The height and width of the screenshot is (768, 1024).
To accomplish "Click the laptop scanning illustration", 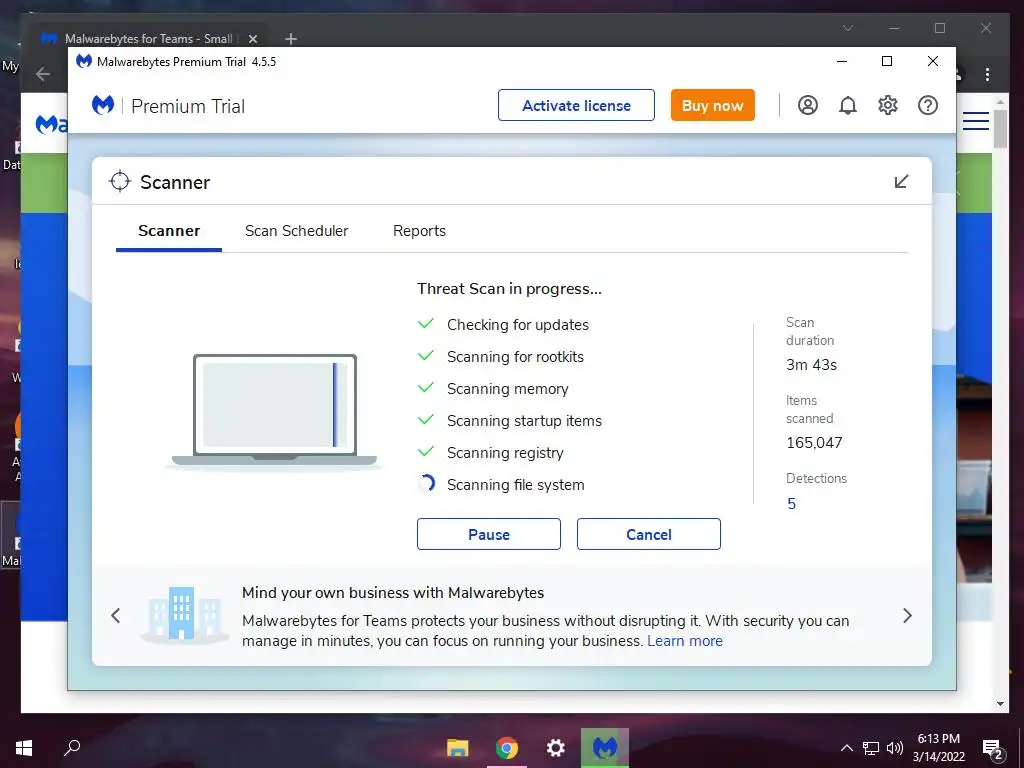I will pyautogui.click(x=274, y=411).
